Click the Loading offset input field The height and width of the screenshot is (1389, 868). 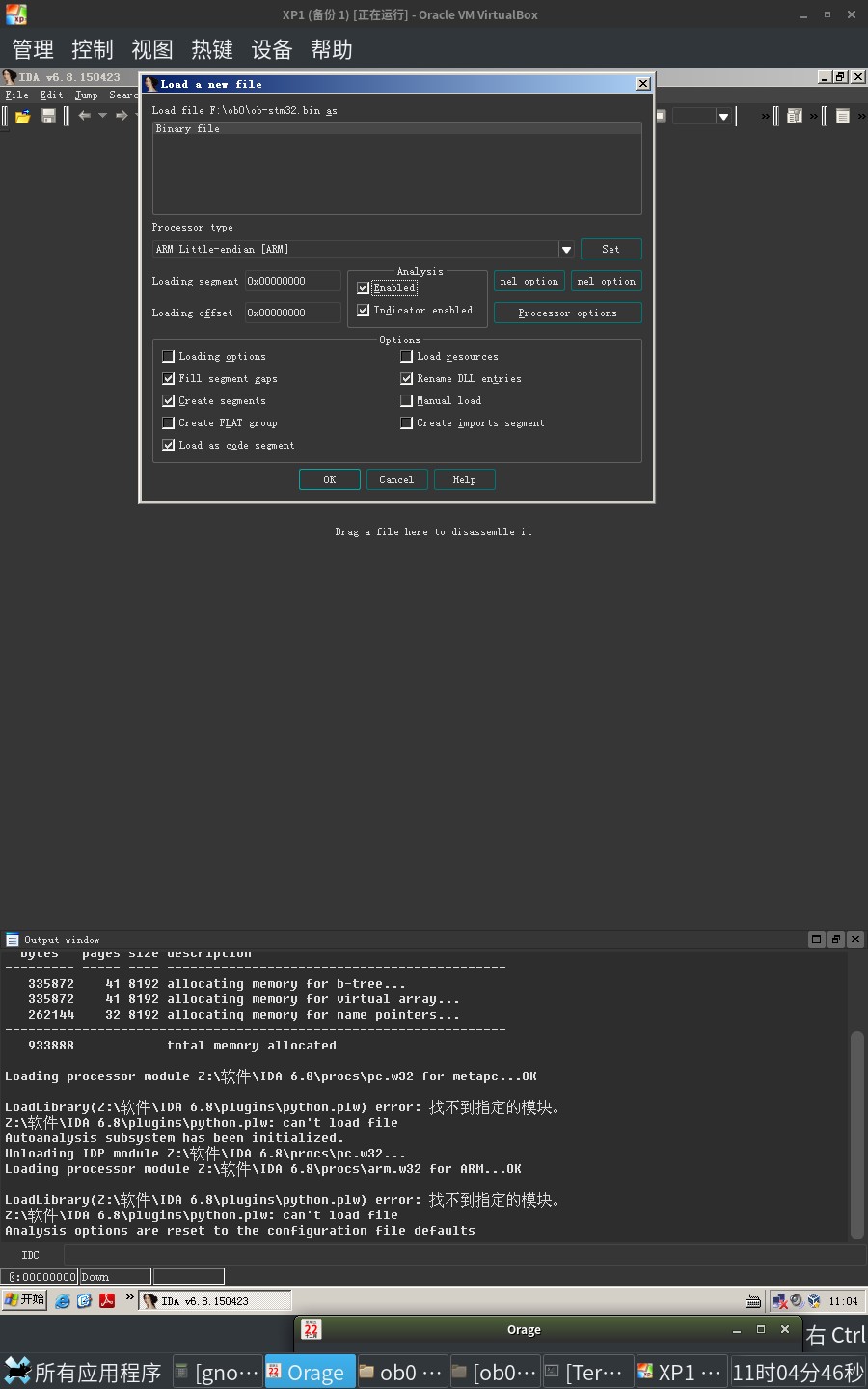pyautogui.click(x=293, y=313)
